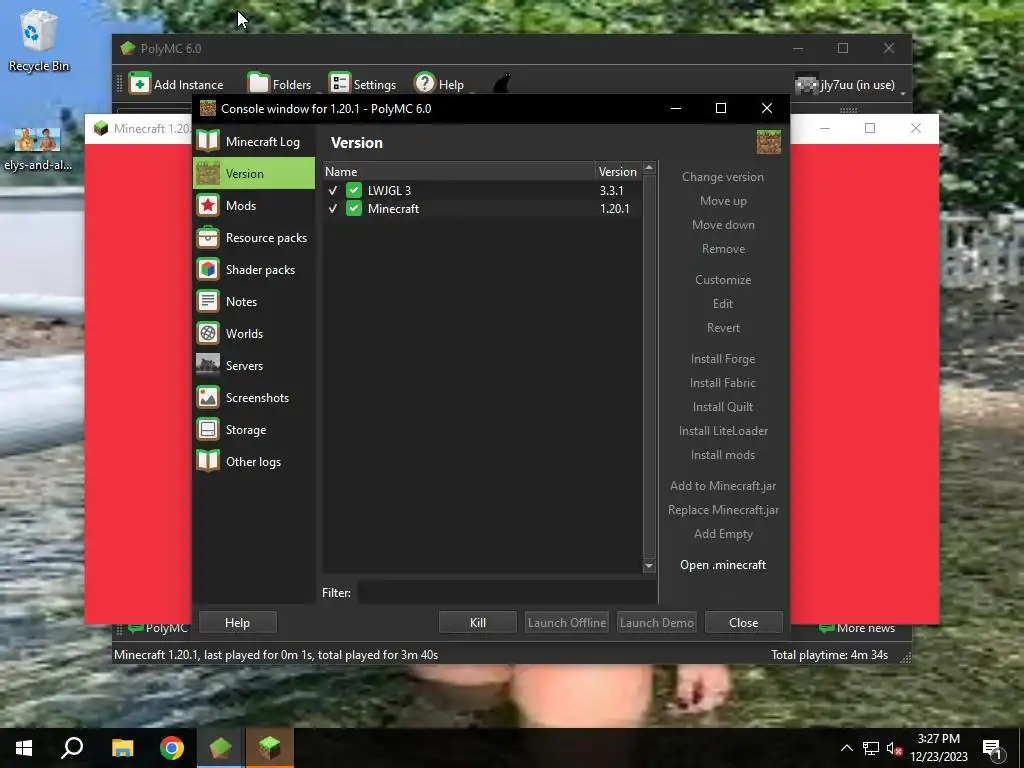Image resolution: width=1024 pixels, height=768 pixels.
Task: Open Folders in PolyMC toolbar
Action: tap(280, 84)
